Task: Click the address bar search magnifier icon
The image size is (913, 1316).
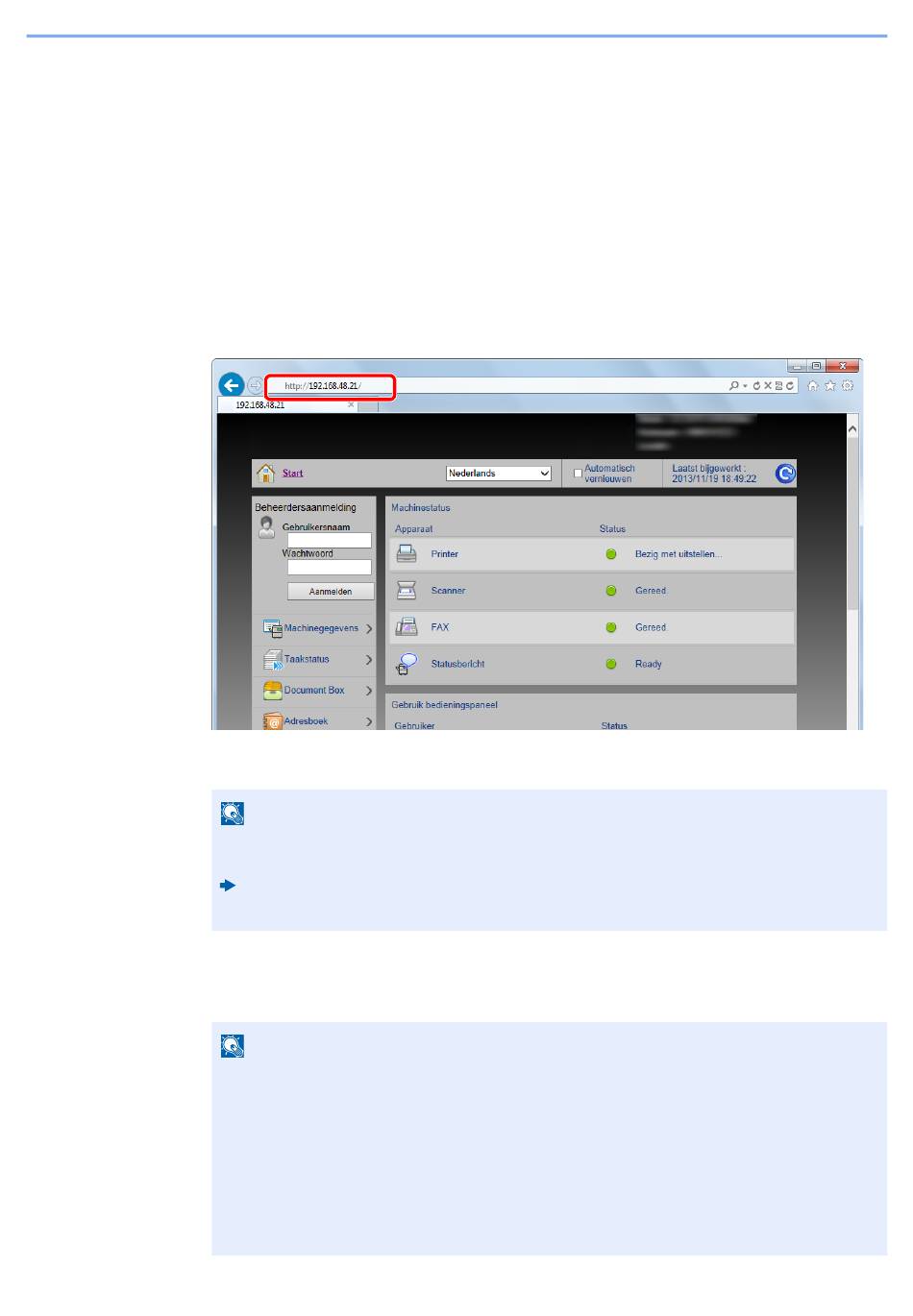Action: [x=734, y=385]
